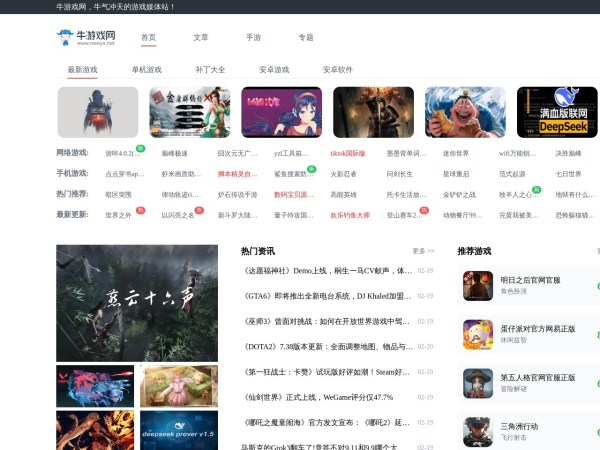Image resolution: width=600 pixels, height=450 pixels.
Task: Click the 三角洲行动 game icon
Action: tap(477, 430)
